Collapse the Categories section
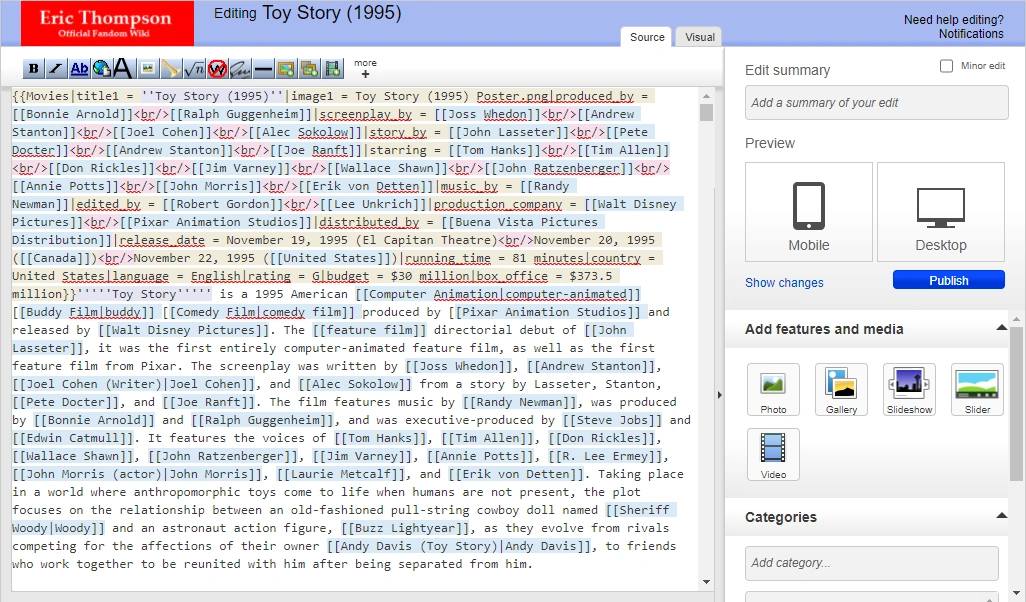 [1001, 516]
